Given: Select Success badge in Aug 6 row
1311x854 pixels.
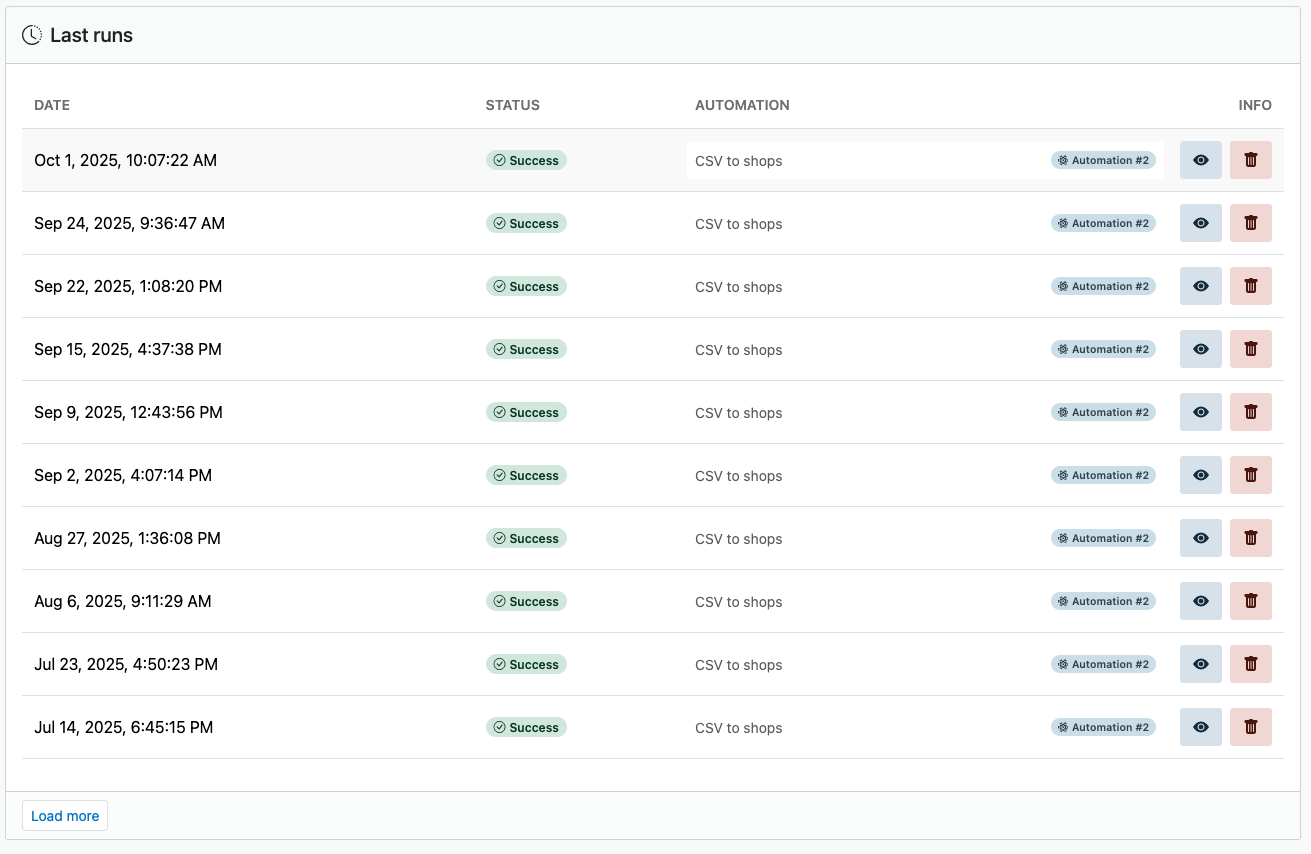Looking at the screenshot, I should point(526,601).
